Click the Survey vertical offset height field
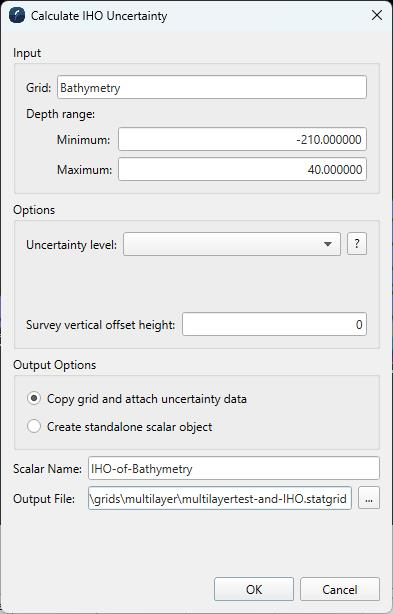The width and height of the screenshot is (393, 614). (274, 324)
